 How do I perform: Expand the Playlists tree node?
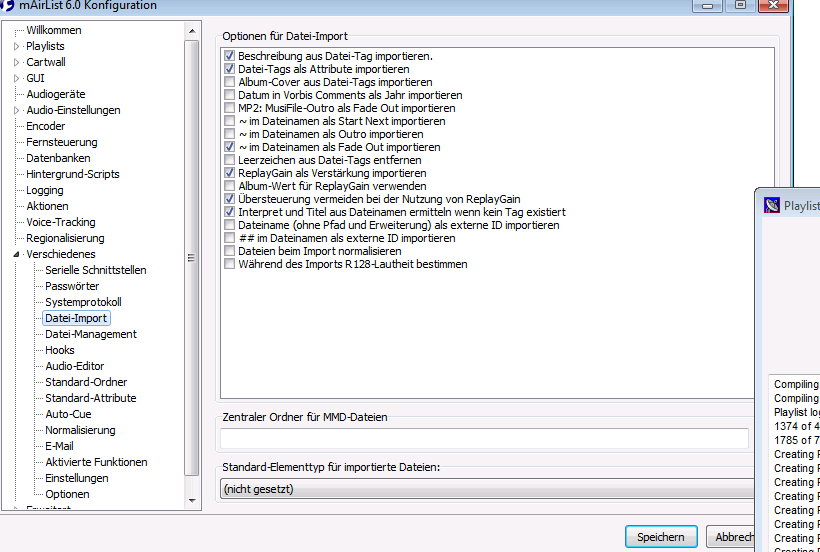16,46
